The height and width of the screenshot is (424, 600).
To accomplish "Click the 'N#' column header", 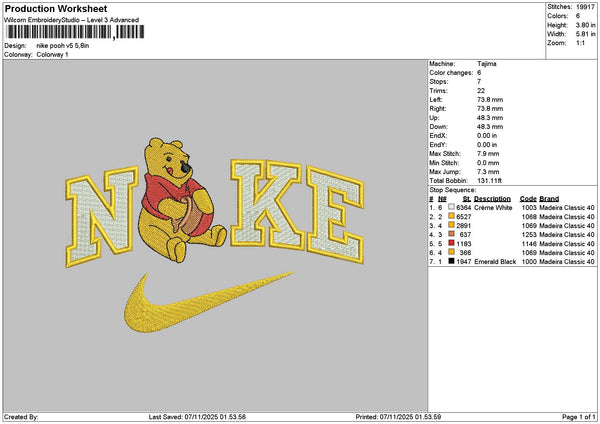I will (442, 199).
